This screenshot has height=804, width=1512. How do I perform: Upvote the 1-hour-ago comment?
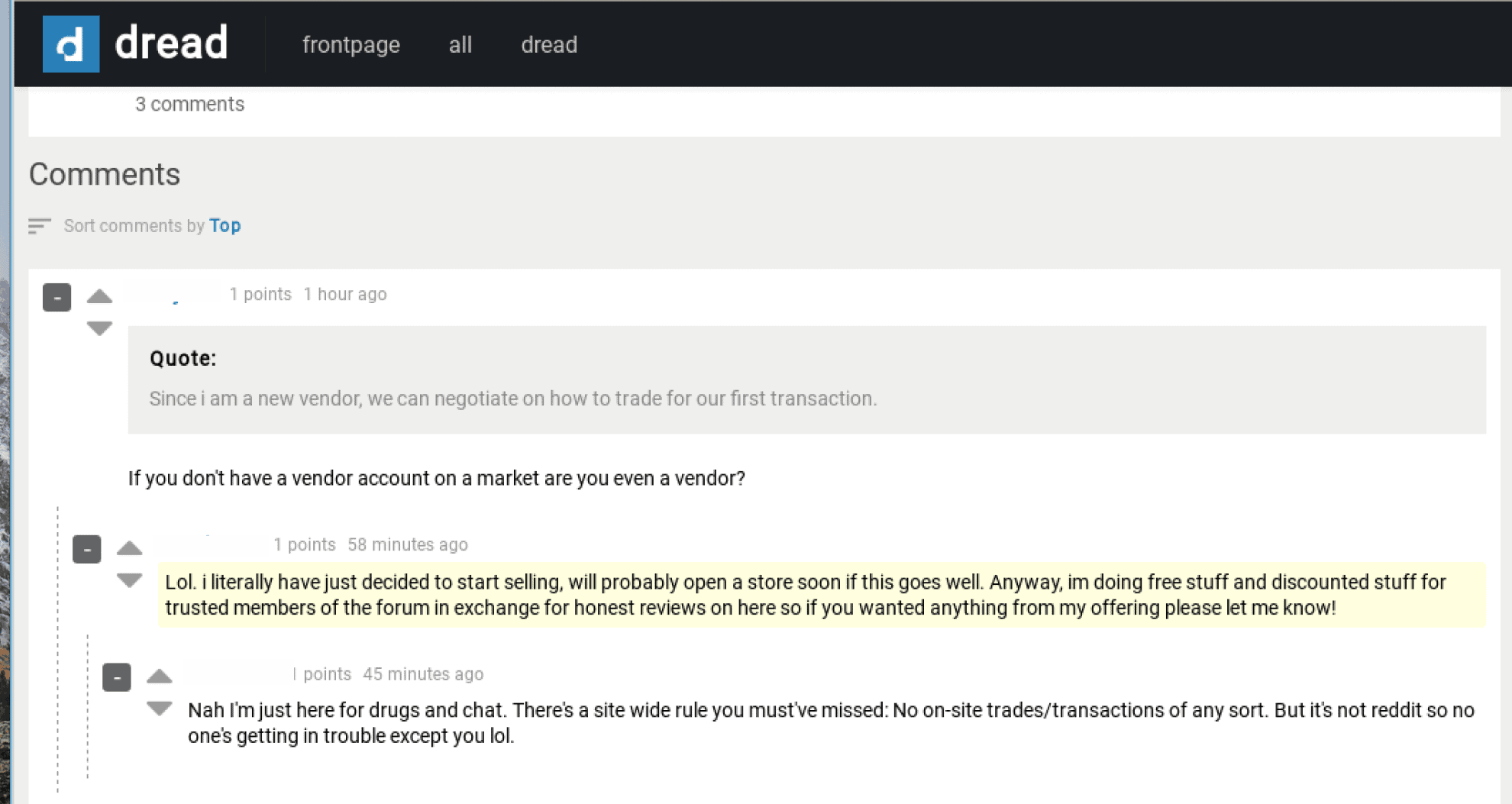click(99, 297)
